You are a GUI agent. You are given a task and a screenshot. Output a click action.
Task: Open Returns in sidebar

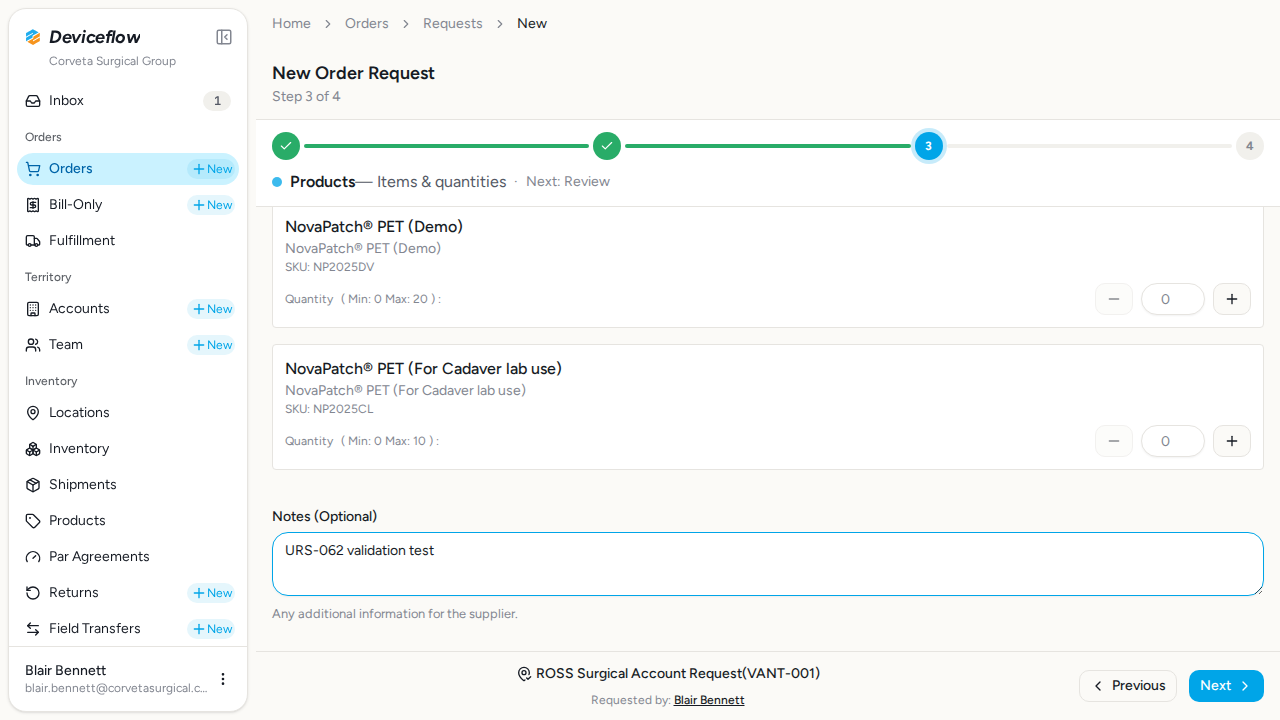128,593
